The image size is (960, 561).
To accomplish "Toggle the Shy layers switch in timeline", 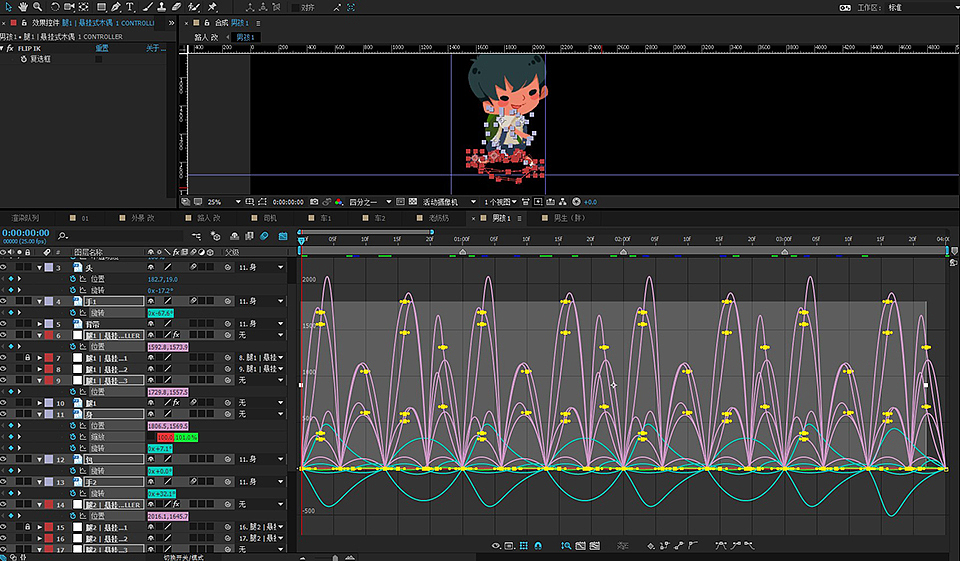I will click(234, 236).
